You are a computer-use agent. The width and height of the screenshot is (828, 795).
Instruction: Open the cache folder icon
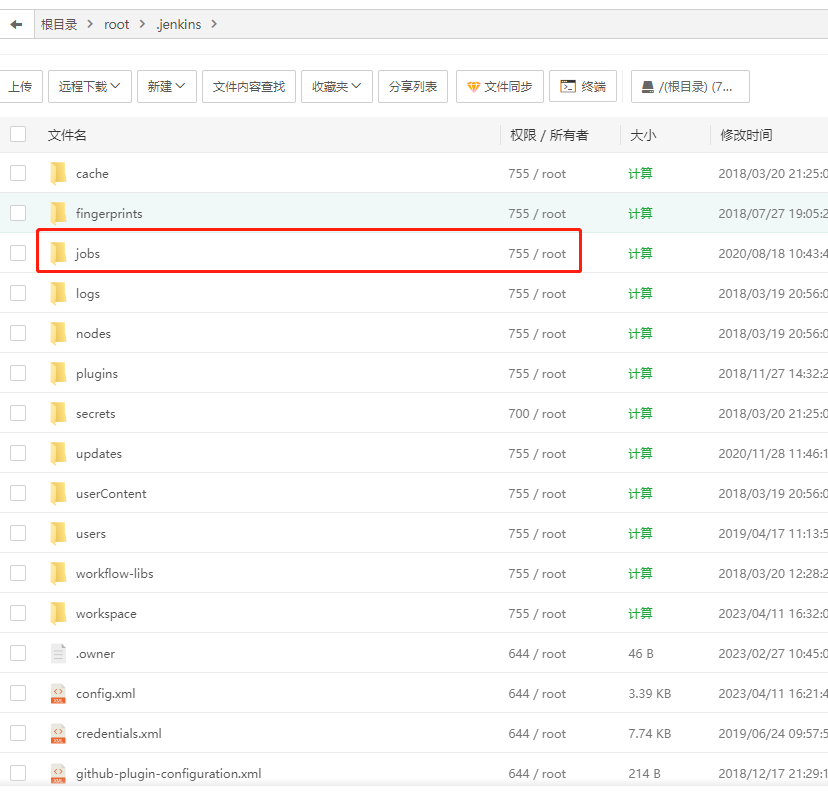58,174
